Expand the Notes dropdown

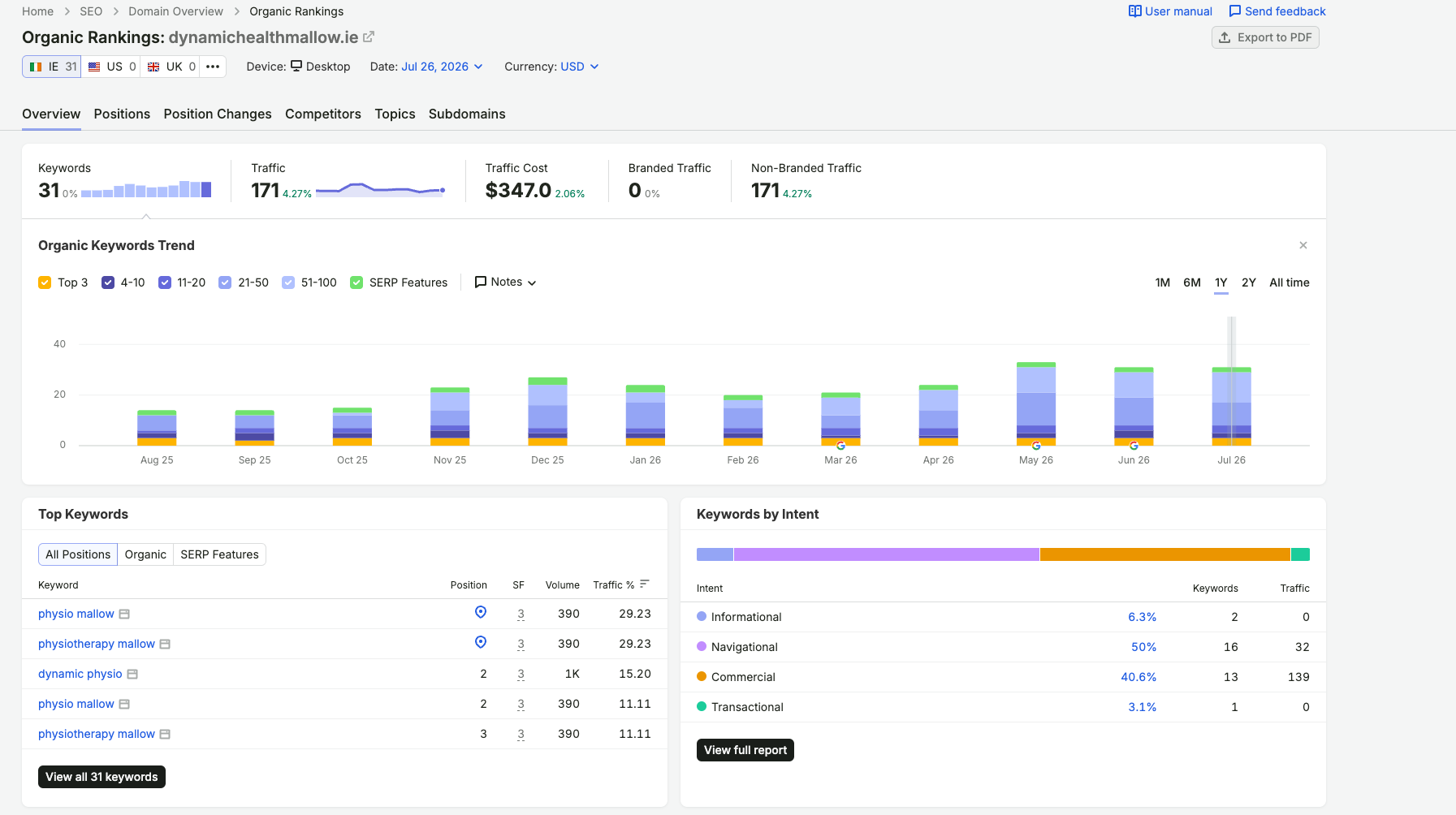[x=505, y=282]
